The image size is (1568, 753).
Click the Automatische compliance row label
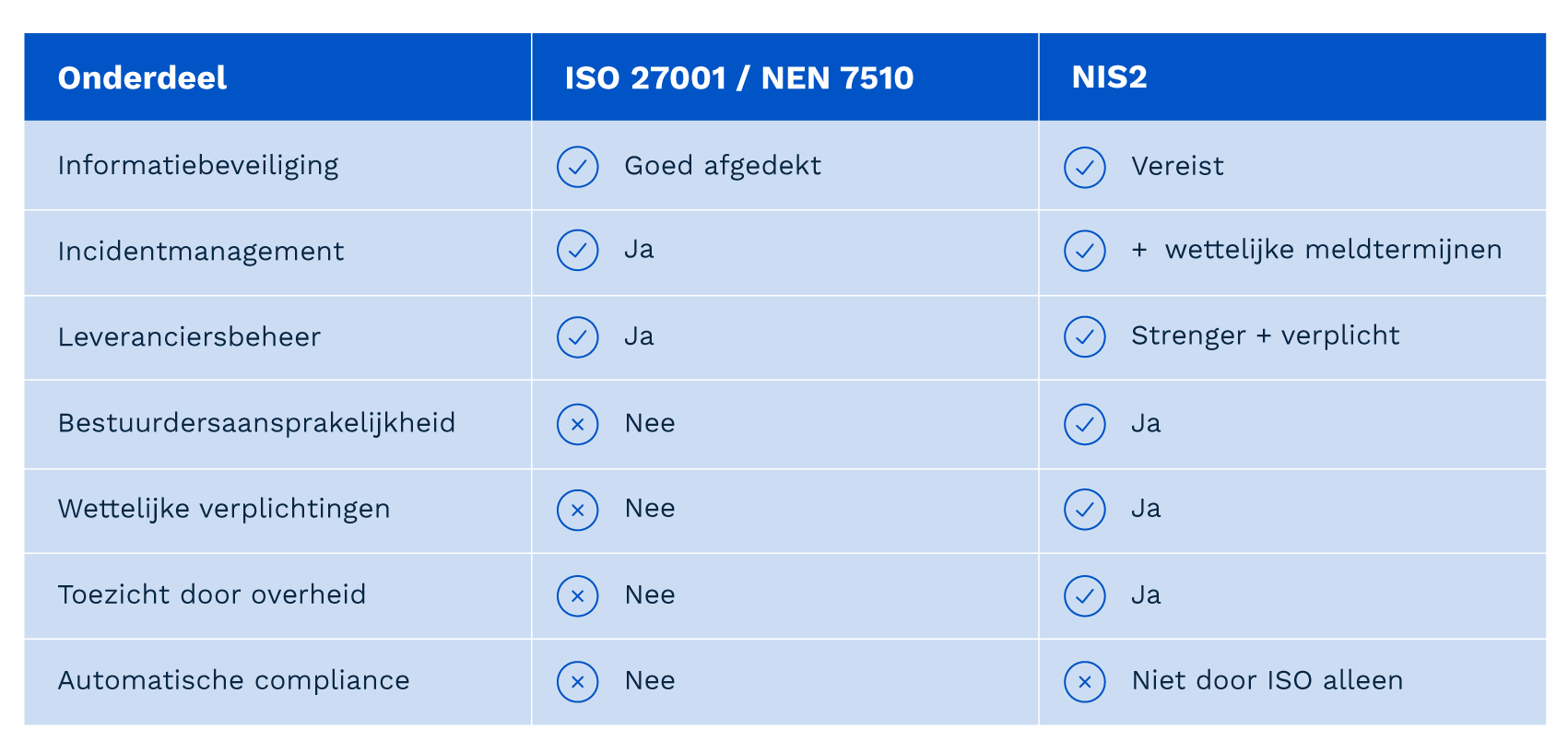coord(233,681)
